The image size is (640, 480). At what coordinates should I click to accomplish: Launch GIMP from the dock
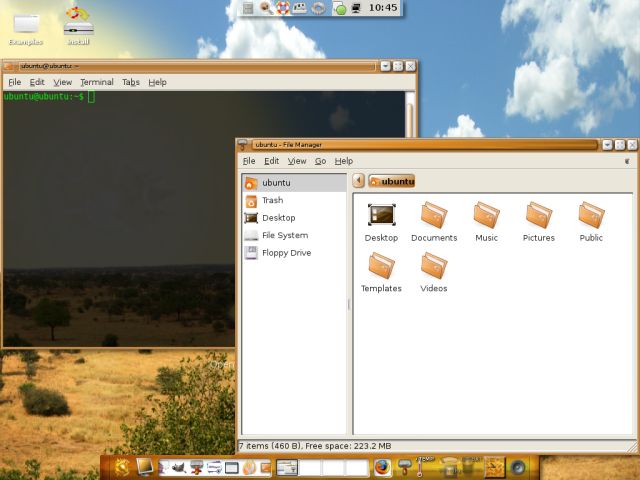[178, 467]
